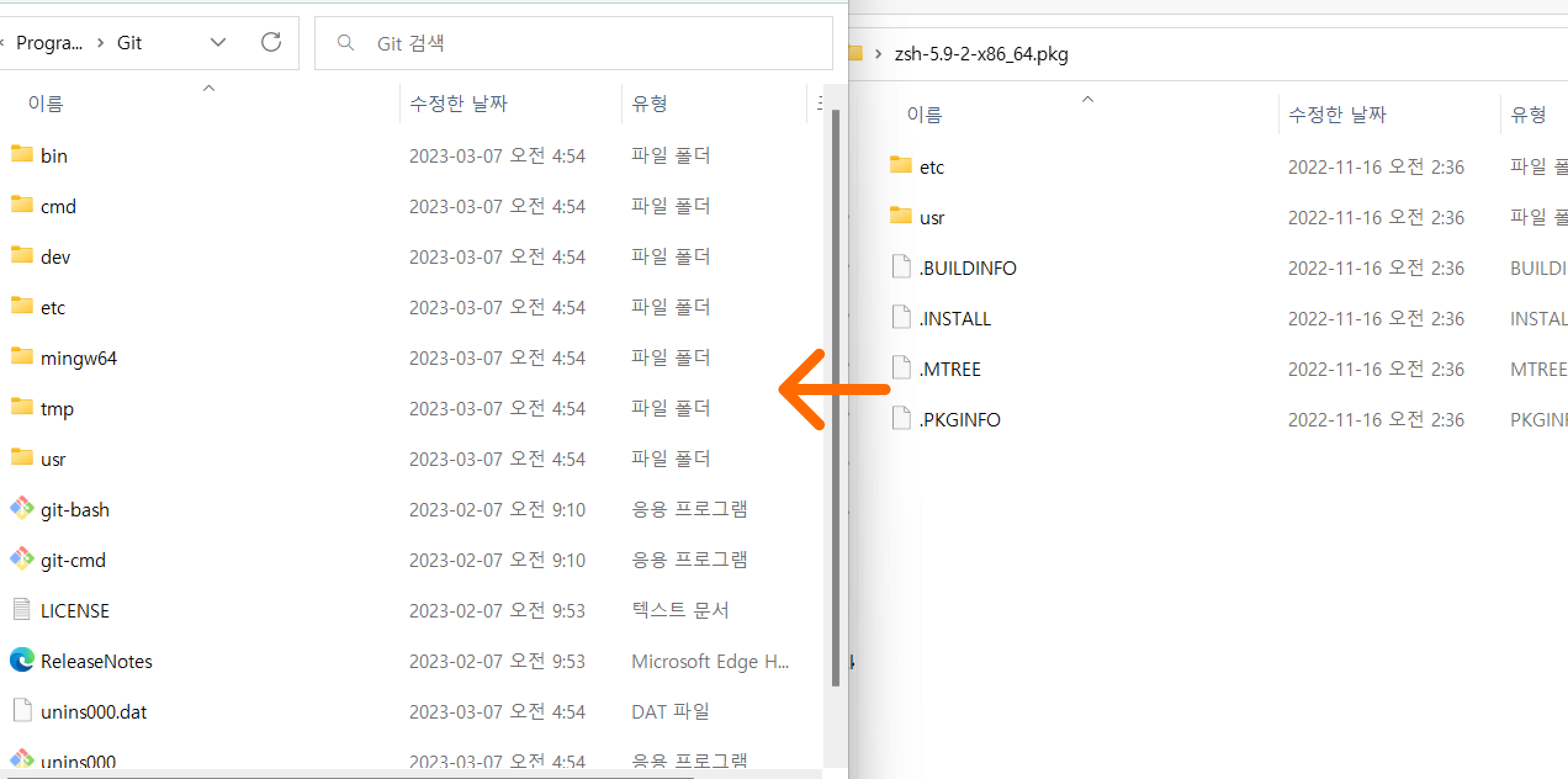
Task: Select the .MTREE file name
Action: (950, 369)
